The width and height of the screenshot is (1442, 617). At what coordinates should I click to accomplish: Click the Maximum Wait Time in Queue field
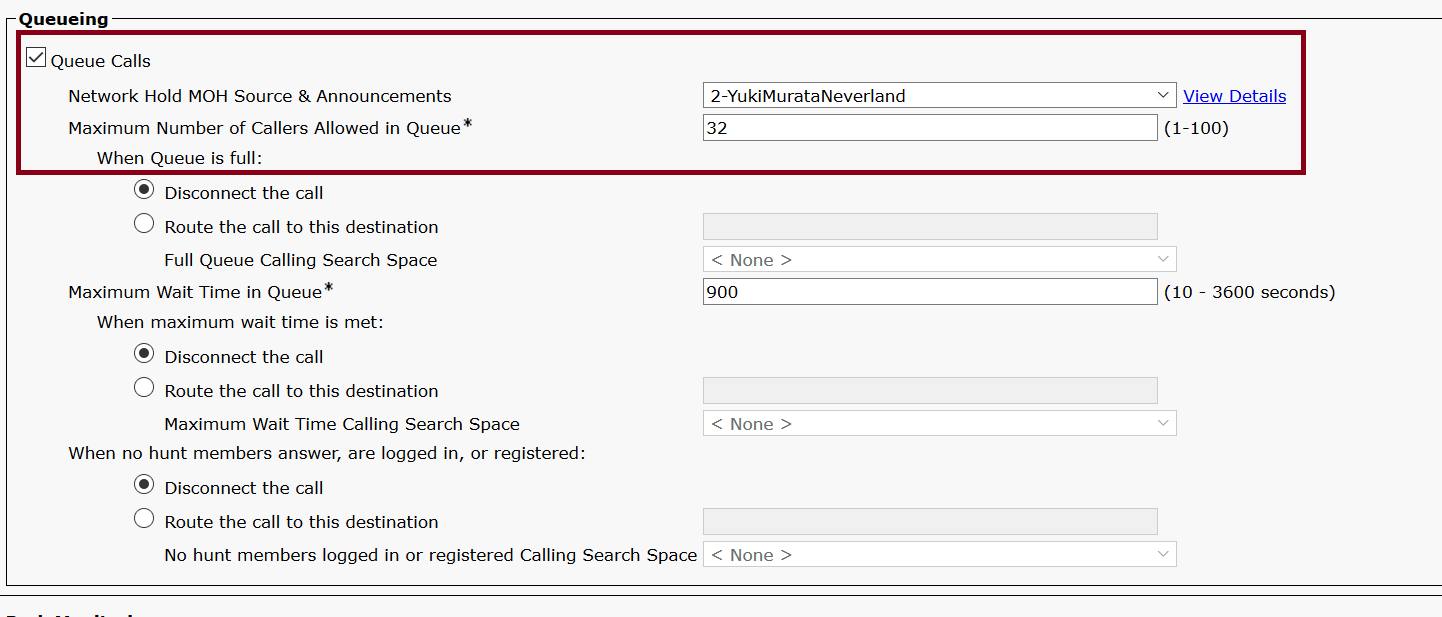928,291
